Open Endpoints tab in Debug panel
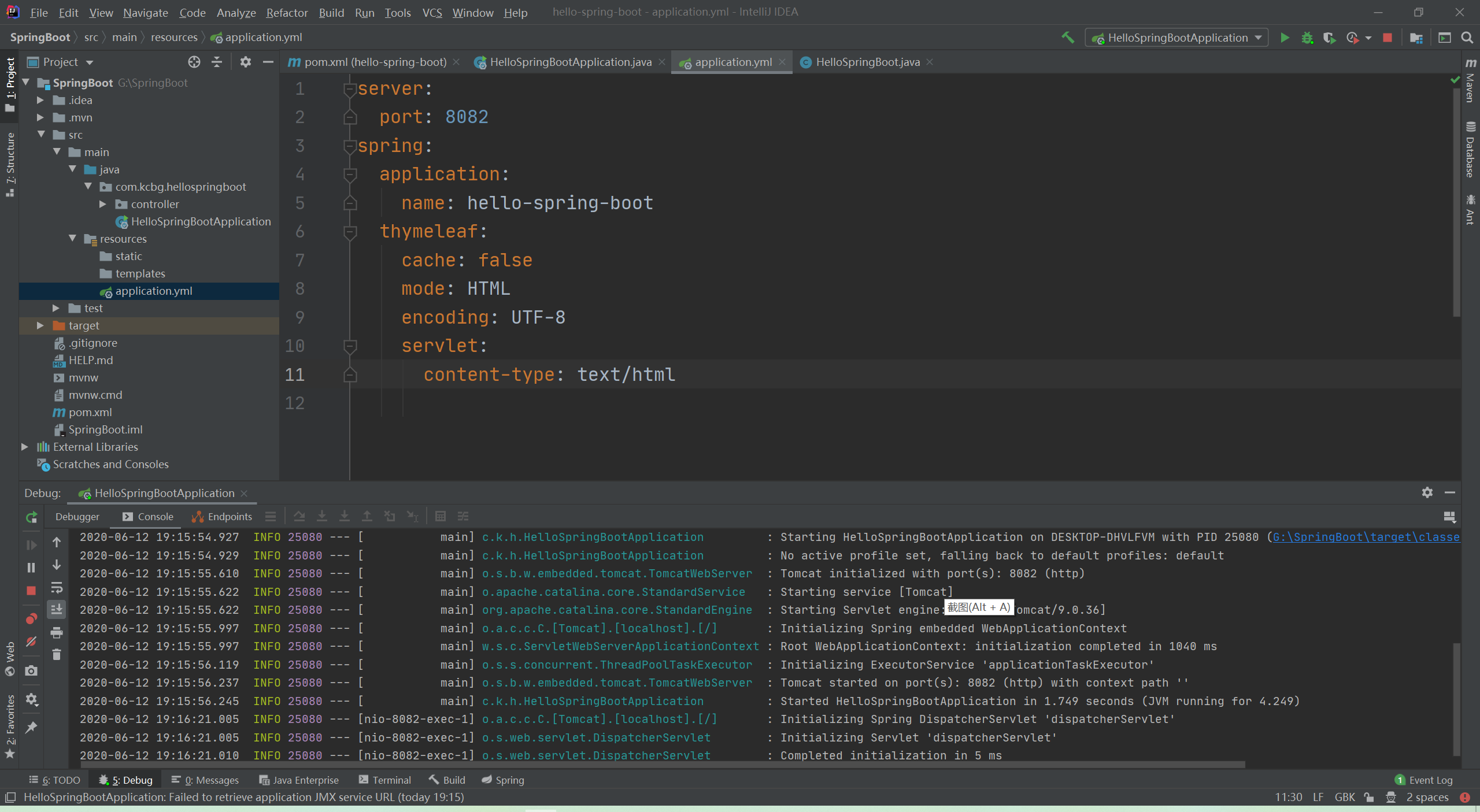Viewport: 1480px width, 812px height. click(223, 517)
